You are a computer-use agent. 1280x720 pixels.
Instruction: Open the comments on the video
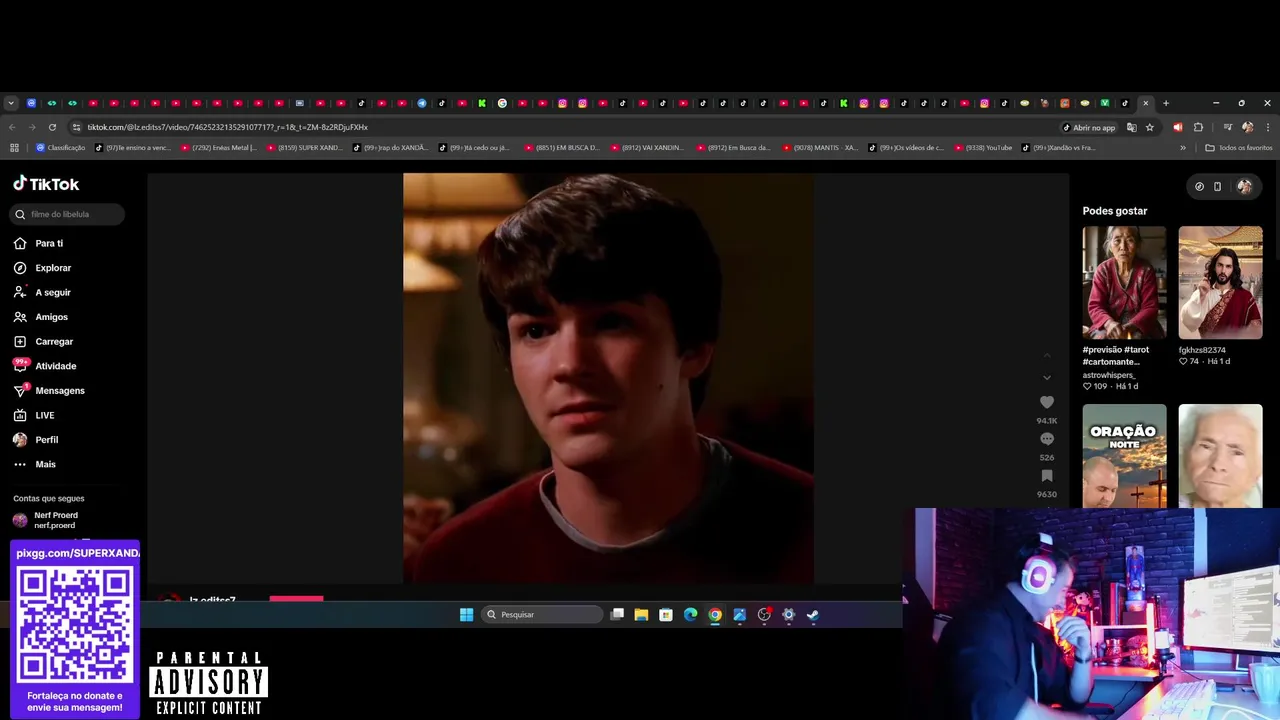tap(1047, 439)
